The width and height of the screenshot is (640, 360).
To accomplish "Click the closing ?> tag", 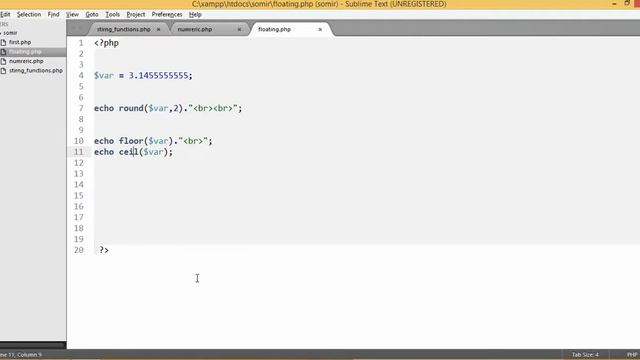I will click(104, 250).
